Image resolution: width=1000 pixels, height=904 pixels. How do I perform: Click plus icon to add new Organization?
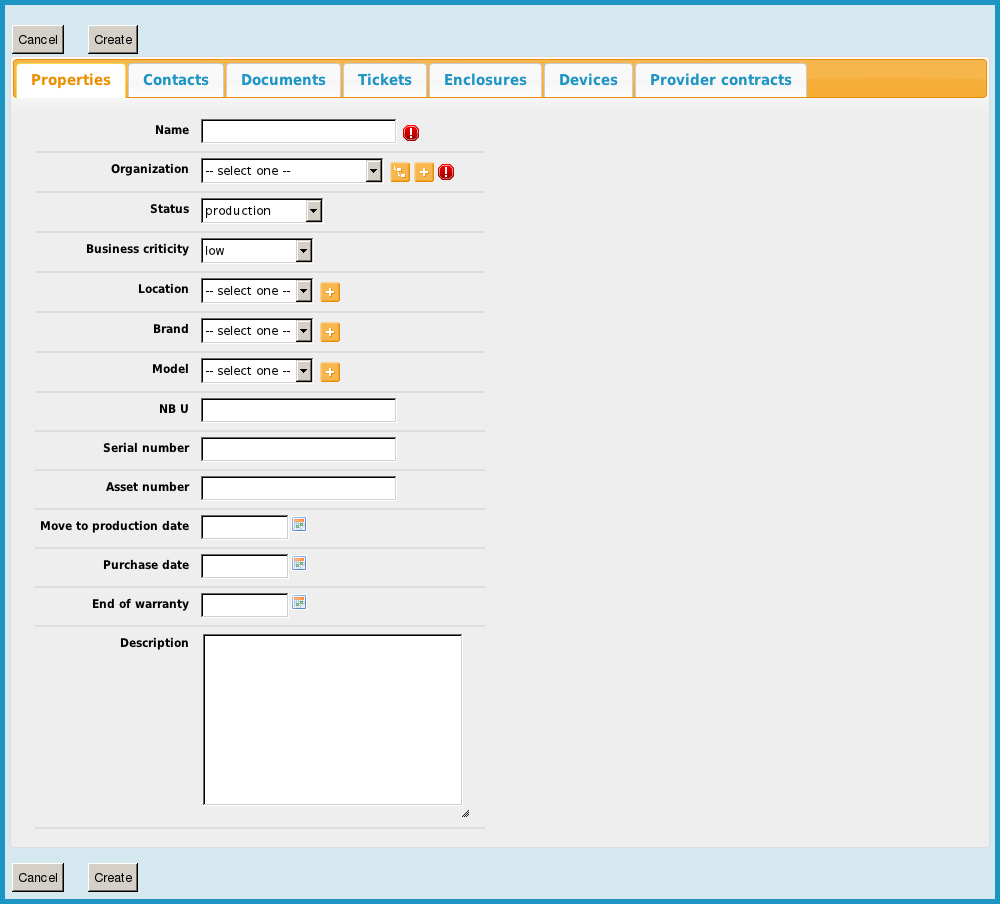coord(424,172)
